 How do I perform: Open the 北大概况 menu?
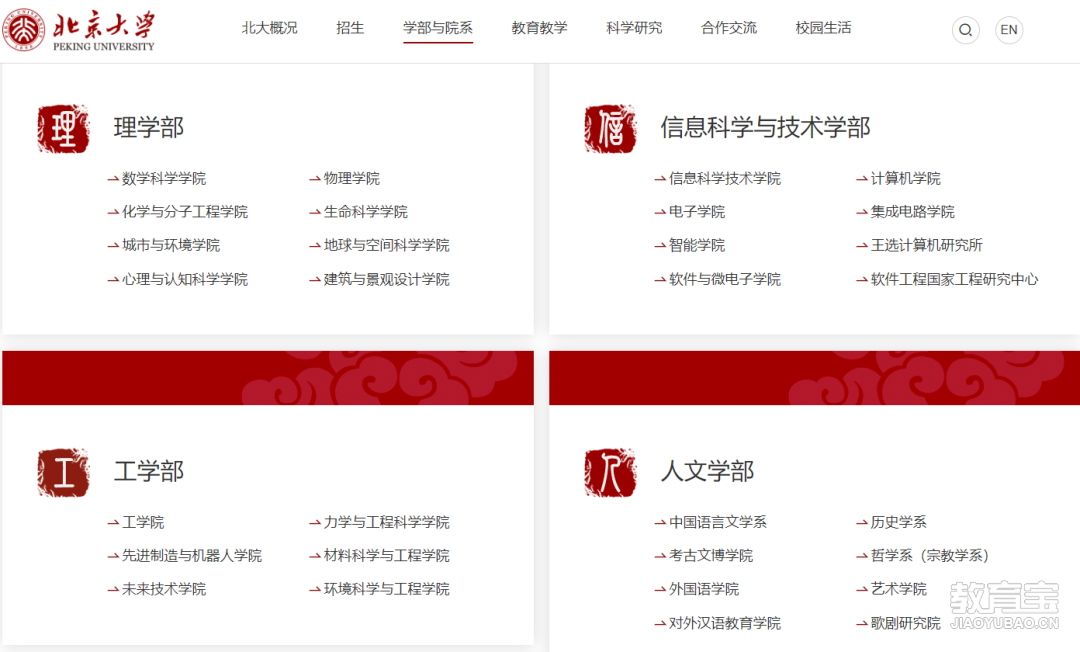click(x=269, y=28)
